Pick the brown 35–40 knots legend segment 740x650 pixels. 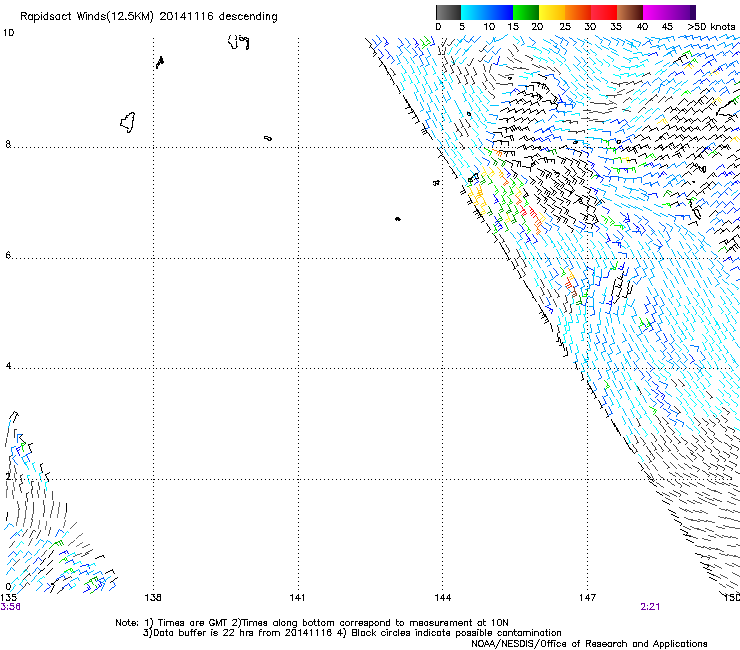630,12
